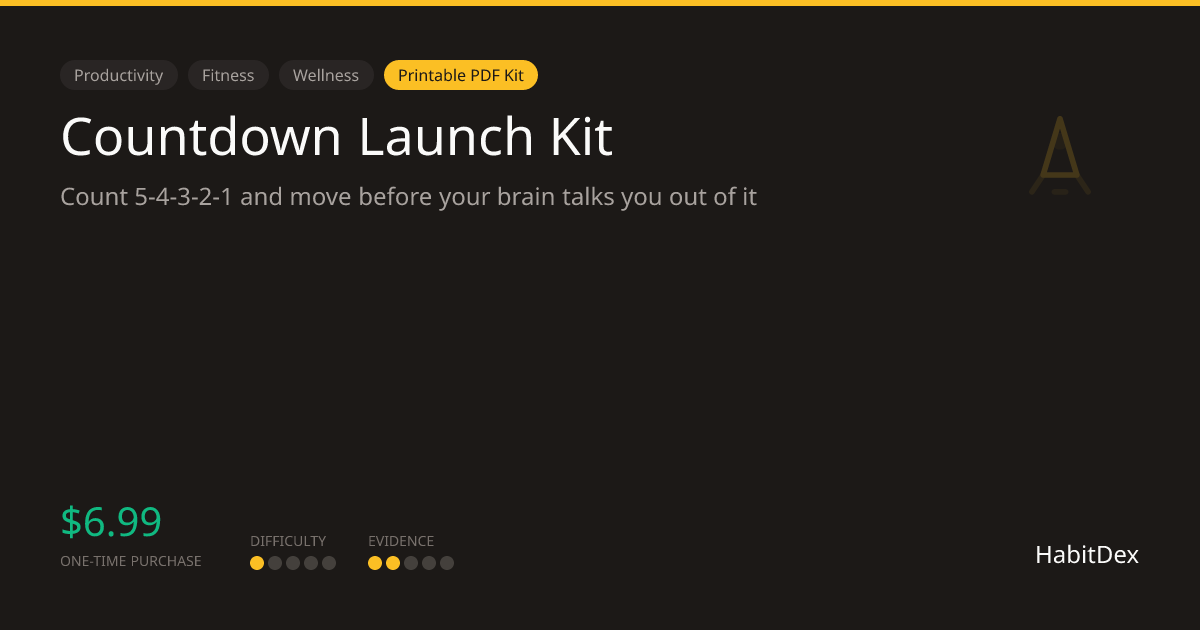
Task: Select the Fitness tag
Action: [228, 75]
